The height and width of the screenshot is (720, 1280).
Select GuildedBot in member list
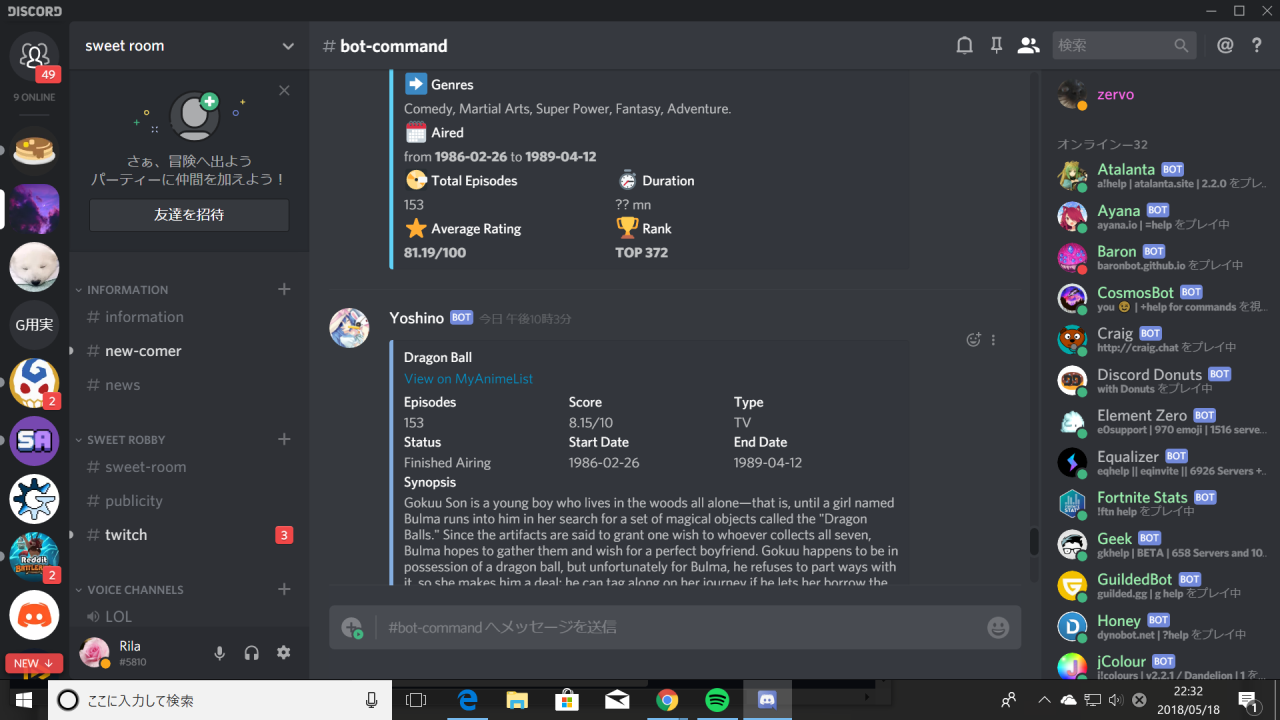[1161, 586]
